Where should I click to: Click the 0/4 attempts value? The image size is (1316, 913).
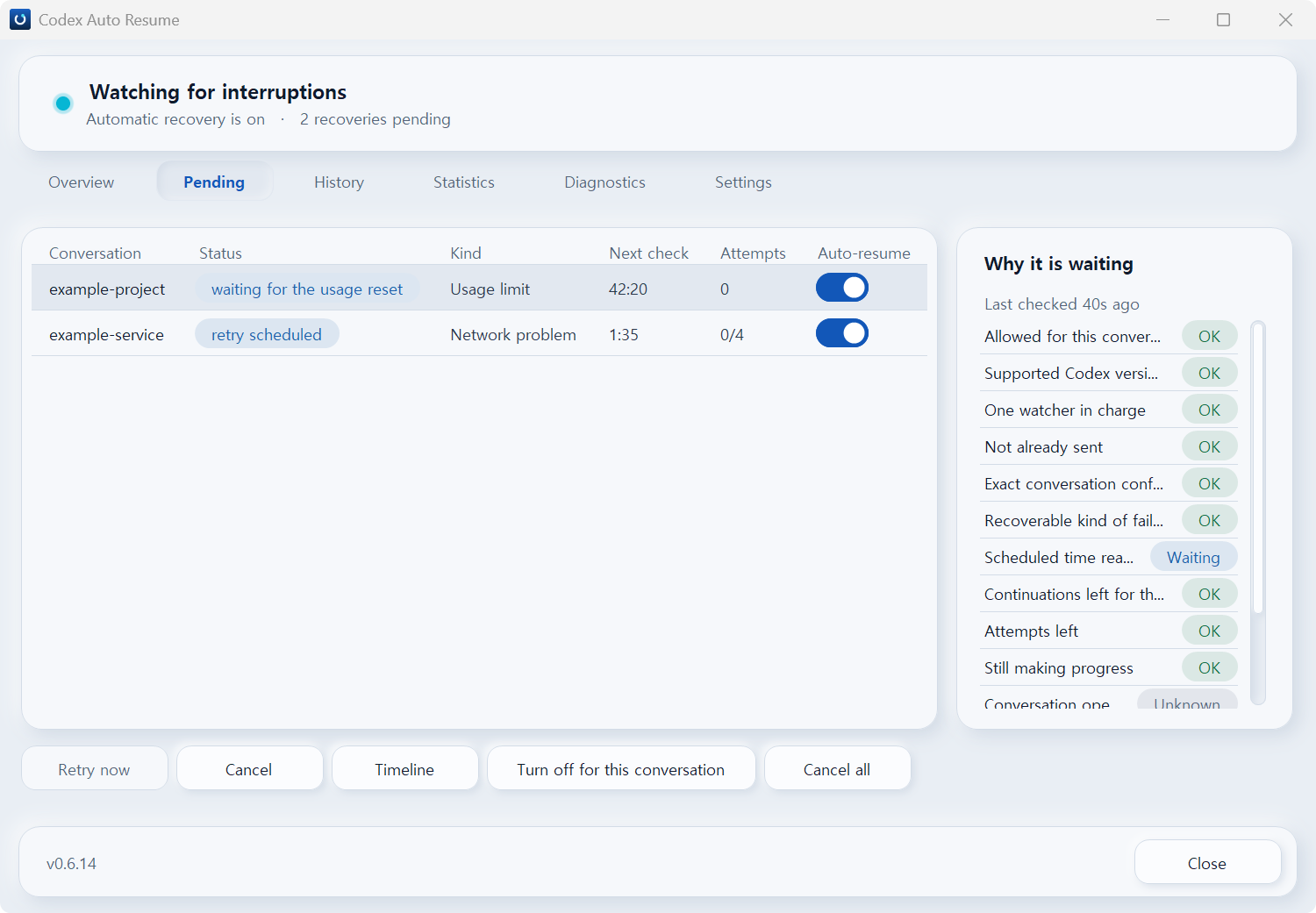click(x=732, y=335)
